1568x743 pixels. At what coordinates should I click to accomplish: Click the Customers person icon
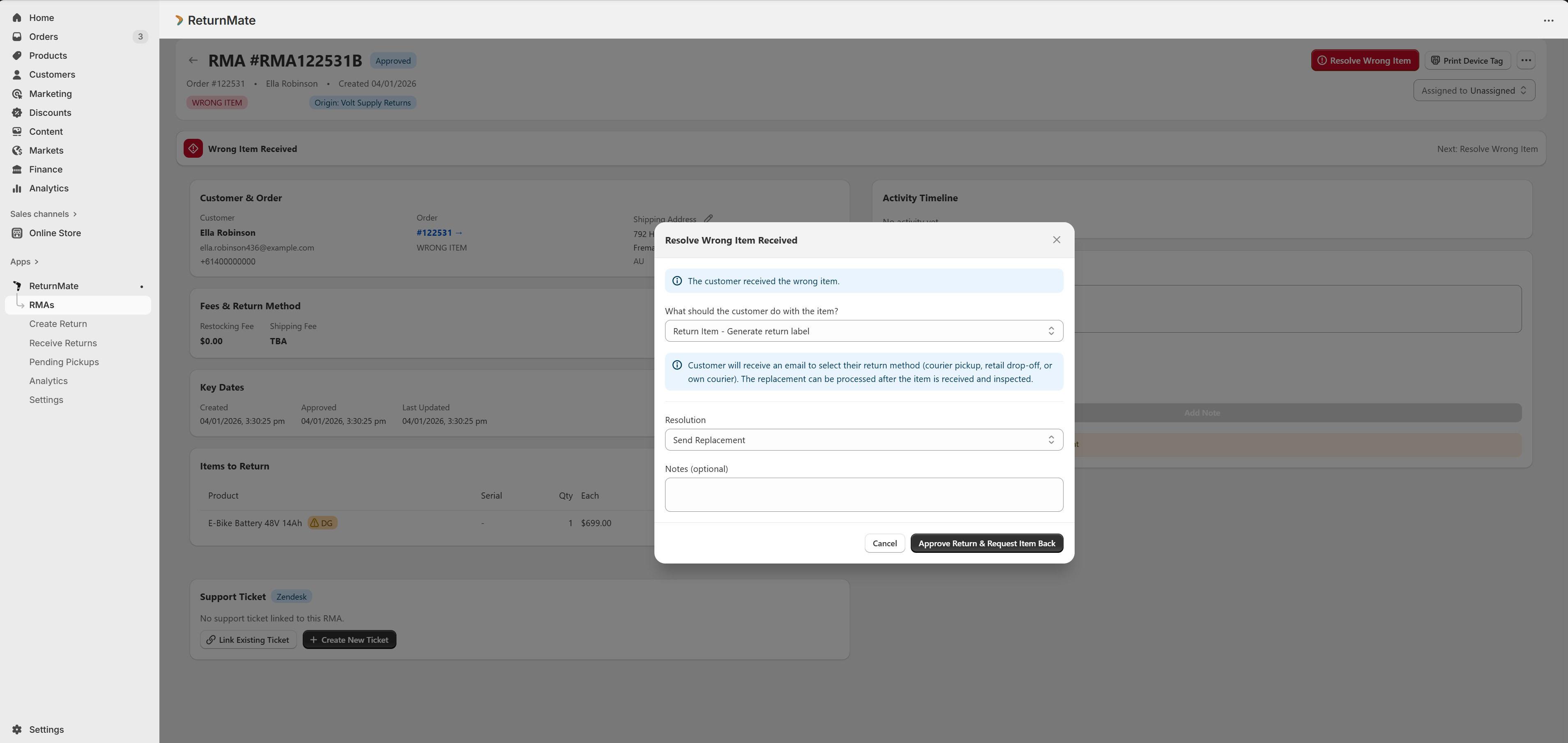coord(17,74)
